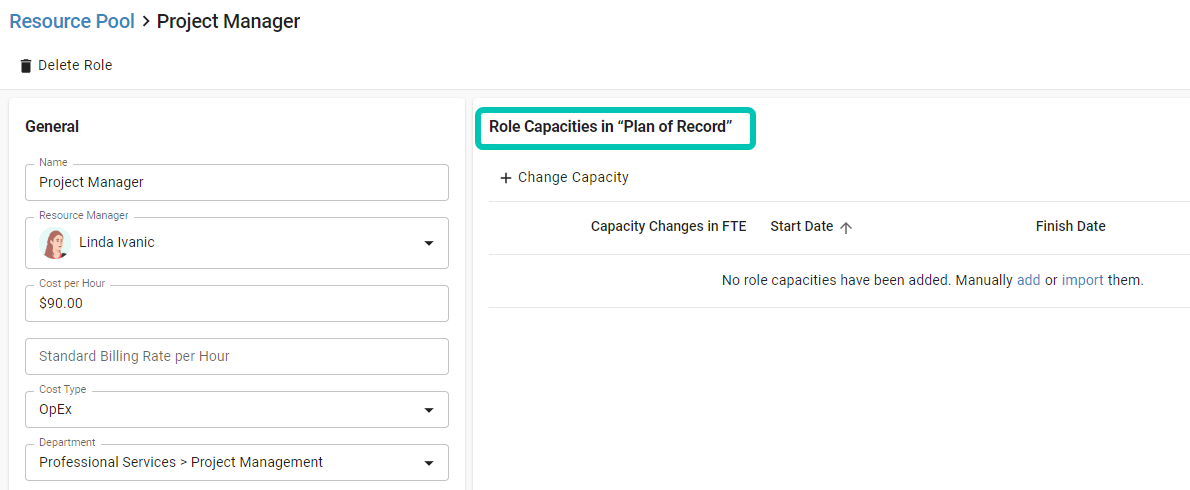The image size is (1190, 490).
Task: Click the import link for role capacities
Action: pos(1082,280)
